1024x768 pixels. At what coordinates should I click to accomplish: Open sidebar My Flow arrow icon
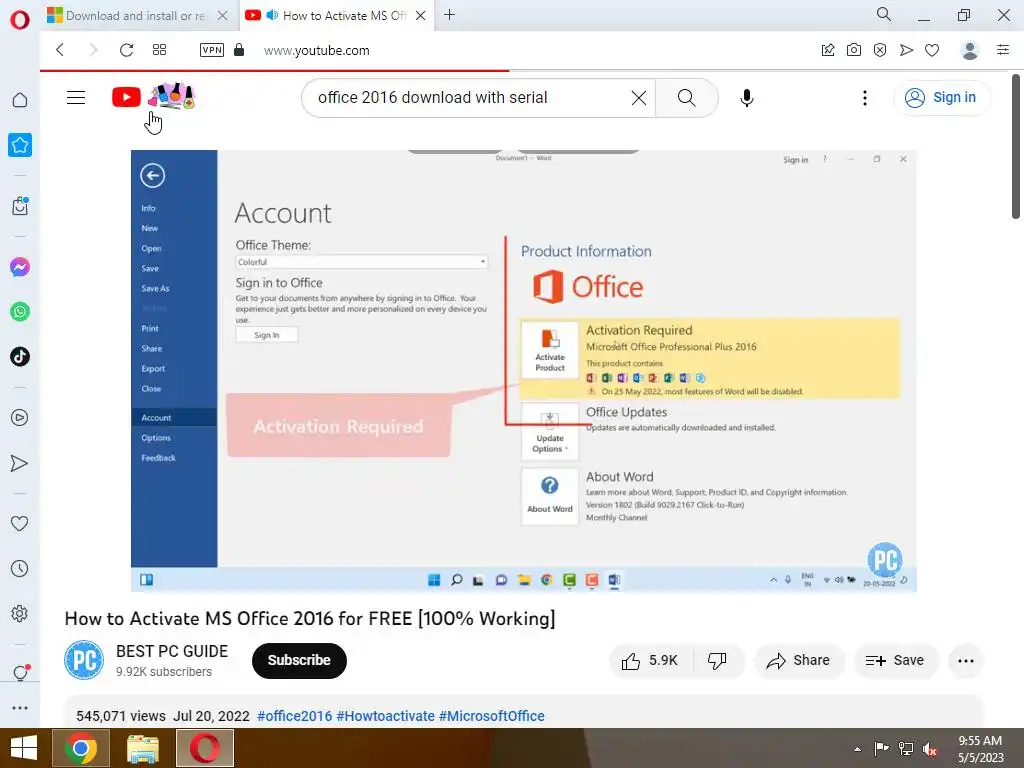point(20,463)
